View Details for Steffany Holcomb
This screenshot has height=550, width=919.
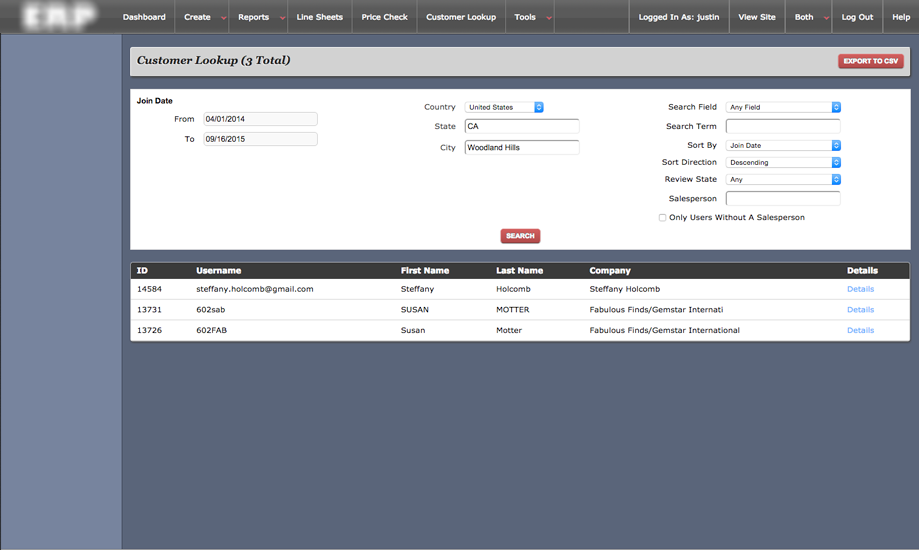pyautogui.click(x=860, y=289)
